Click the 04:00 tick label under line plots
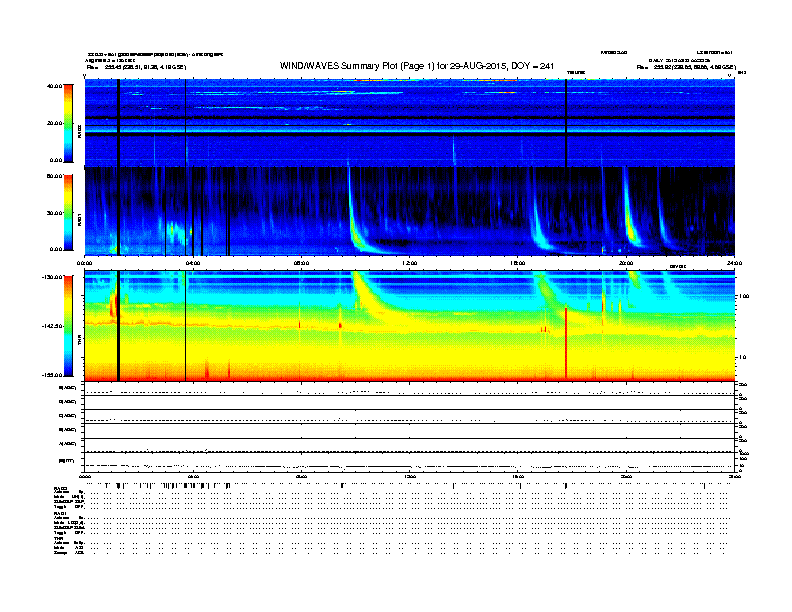792x612 pixels. coord(193,476)
